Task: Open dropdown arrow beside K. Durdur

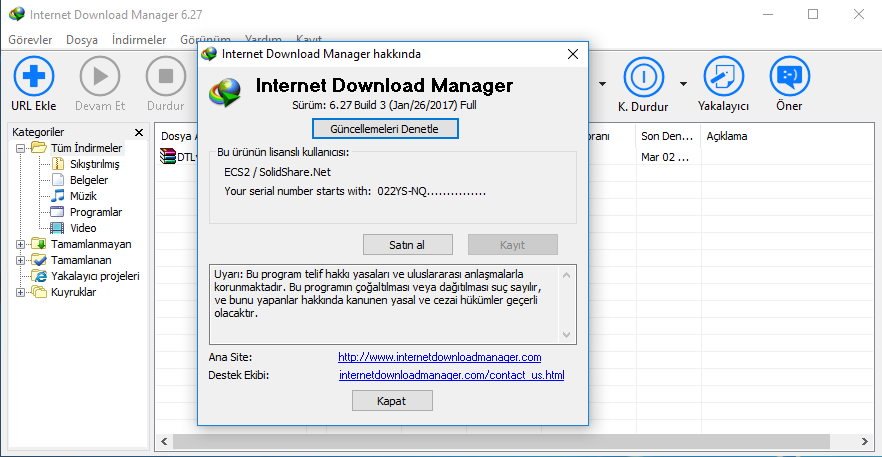Action: click(683, 84)
